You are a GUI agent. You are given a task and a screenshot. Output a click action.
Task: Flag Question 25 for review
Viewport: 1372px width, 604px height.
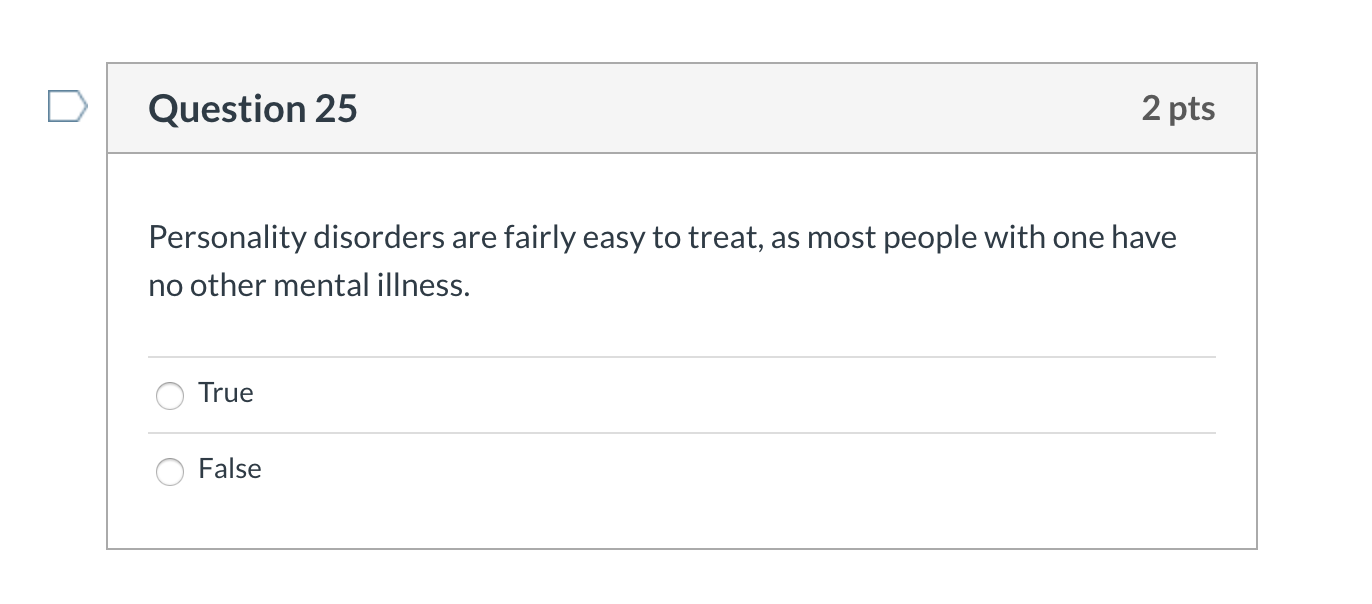point(68,106)
